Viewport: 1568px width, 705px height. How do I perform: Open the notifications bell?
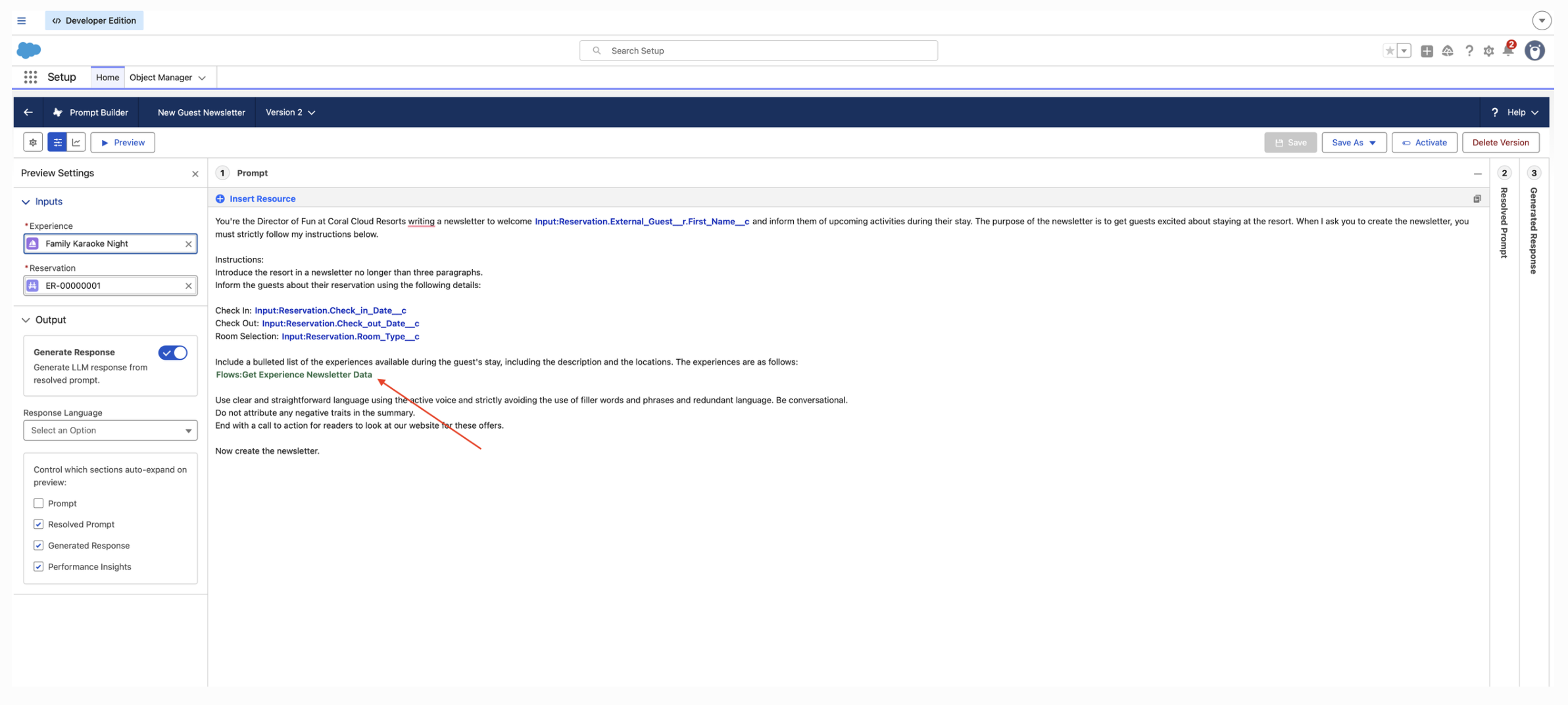point(1508,51)
